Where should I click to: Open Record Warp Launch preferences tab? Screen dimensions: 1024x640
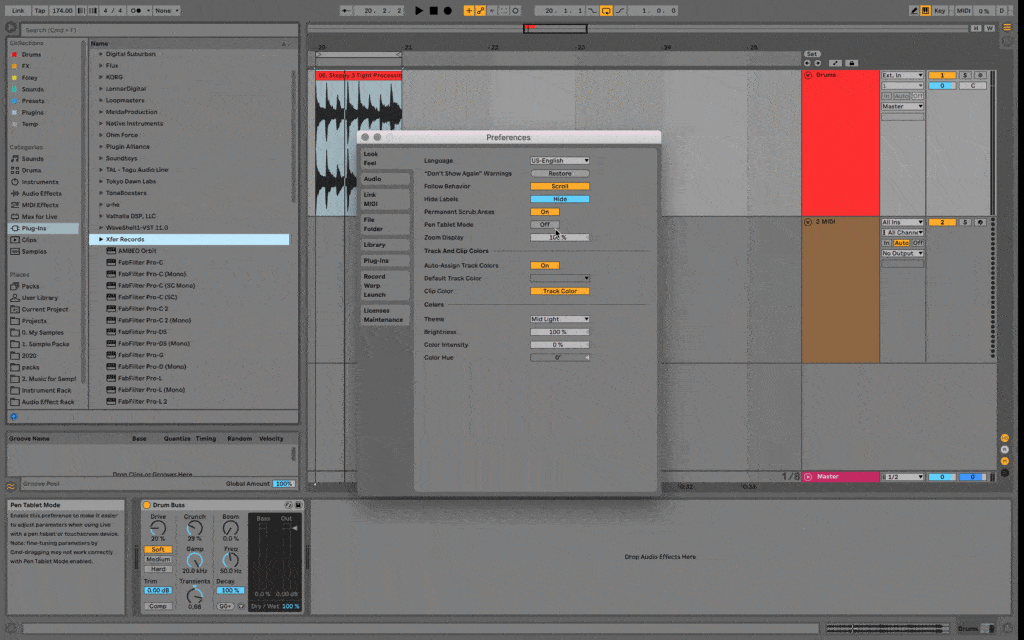(x=385, y=285)
